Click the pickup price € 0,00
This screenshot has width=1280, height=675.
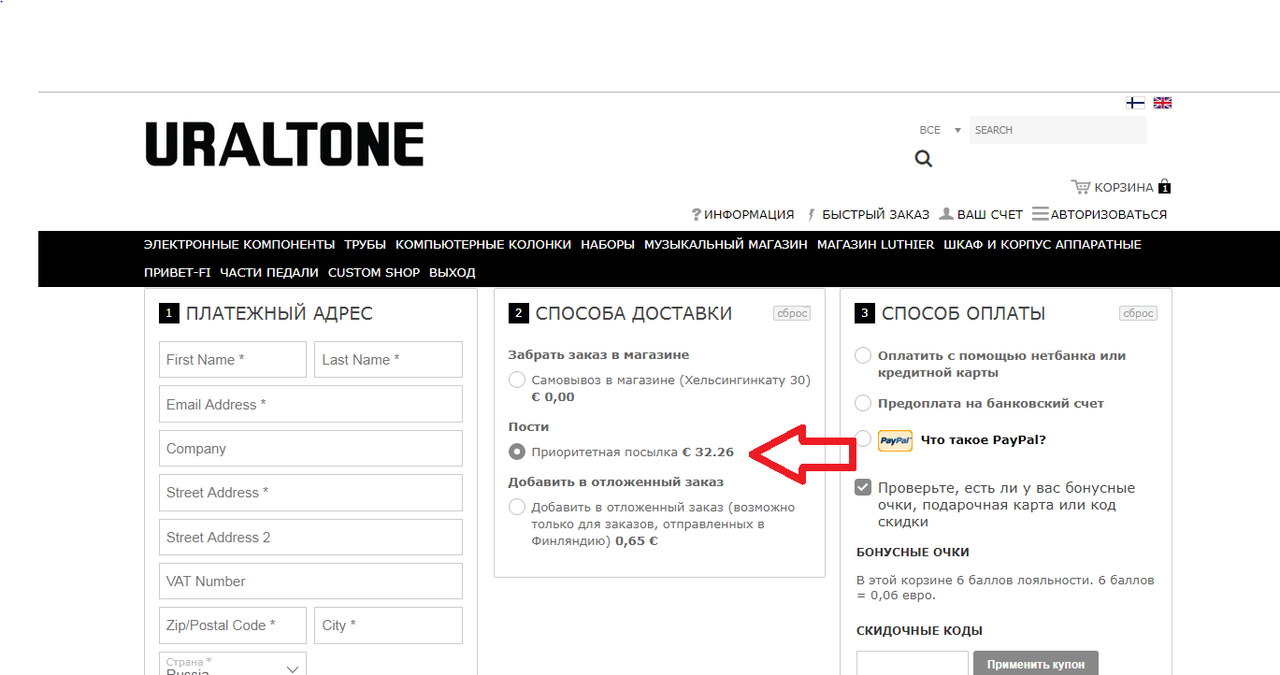pyautogui.click(x=553, y=397)
